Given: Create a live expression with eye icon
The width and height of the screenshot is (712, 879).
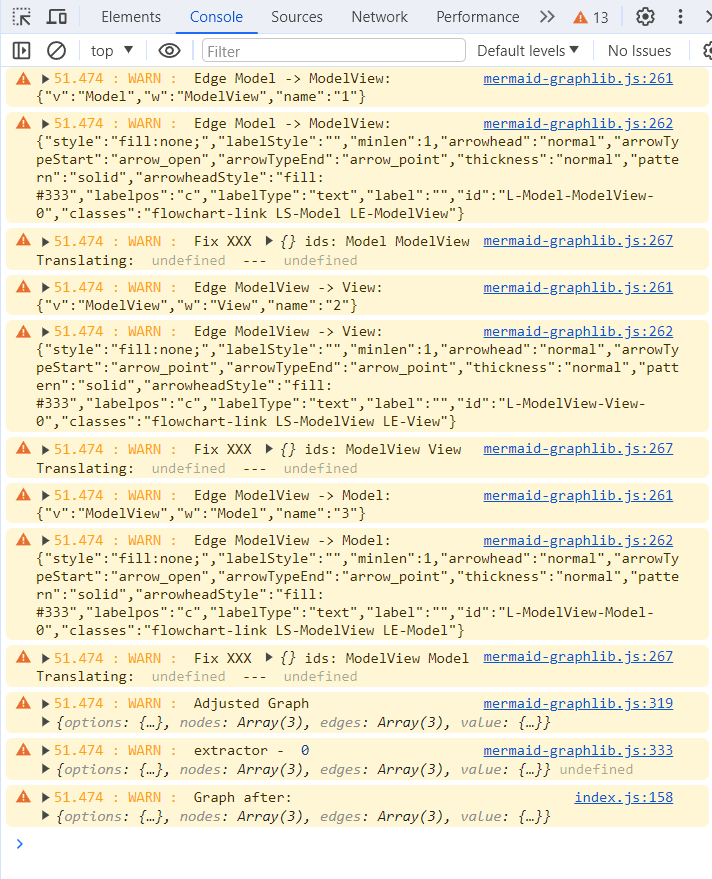Looking at the screenshot, I should [169, 51].
